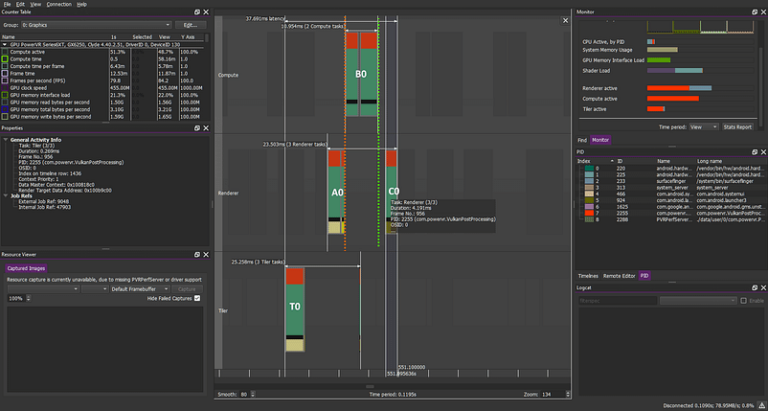Select the red com.powervr PID color swatch
This screenshot has height=411, width=768.
pos(589,214)
